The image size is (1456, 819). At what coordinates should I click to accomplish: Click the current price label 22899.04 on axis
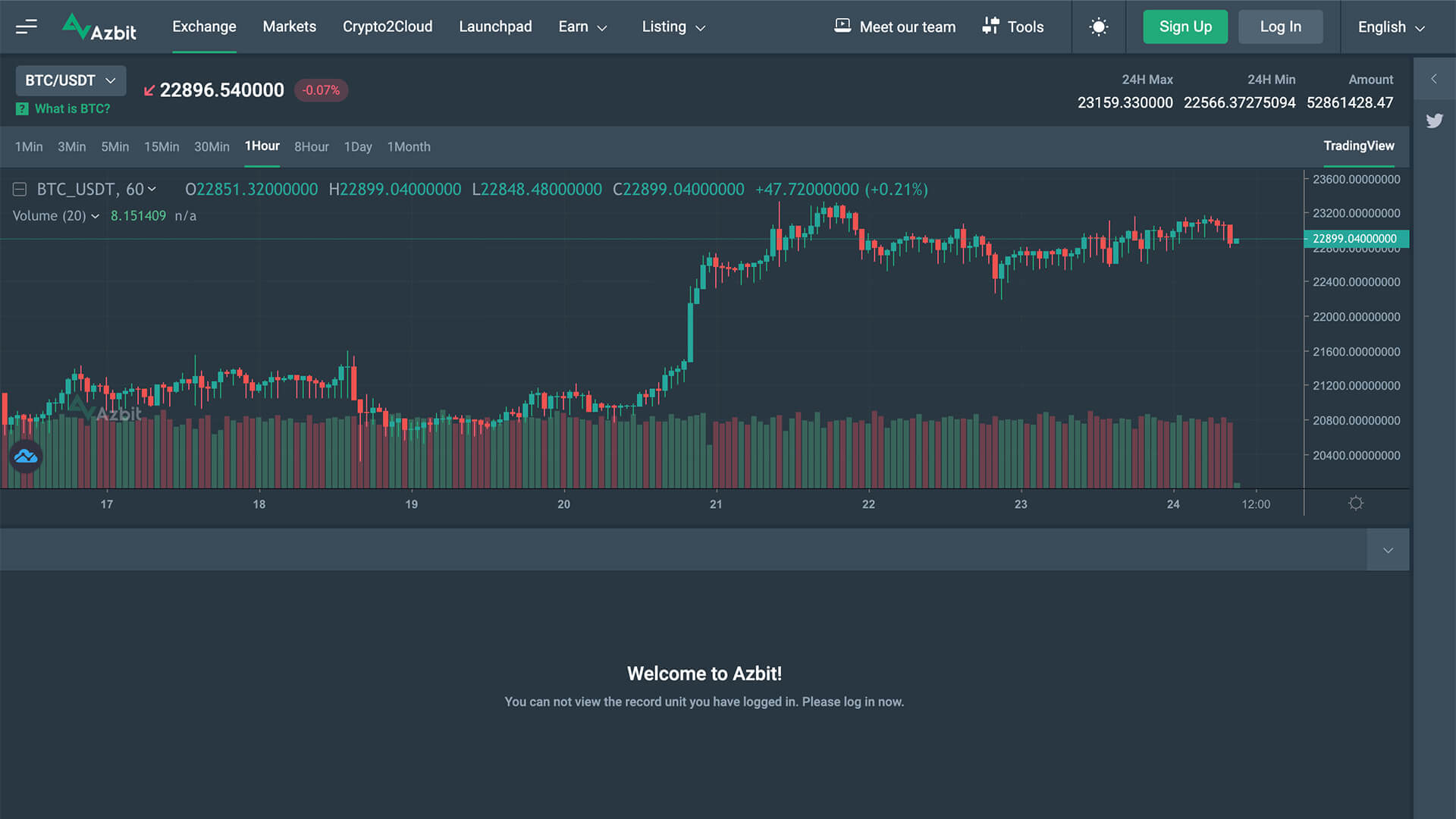pyautogui.click(x=1355, y=239)
